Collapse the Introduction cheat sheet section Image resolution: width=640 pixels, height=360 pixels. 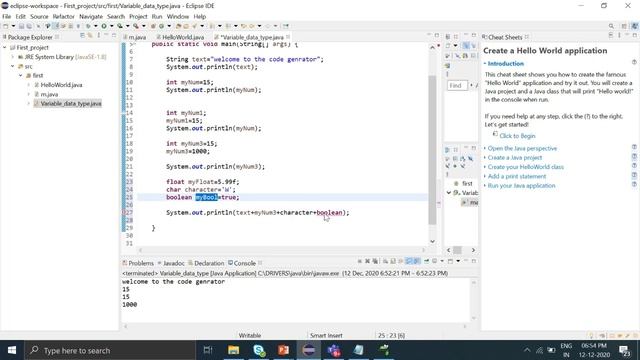point(485,64)
